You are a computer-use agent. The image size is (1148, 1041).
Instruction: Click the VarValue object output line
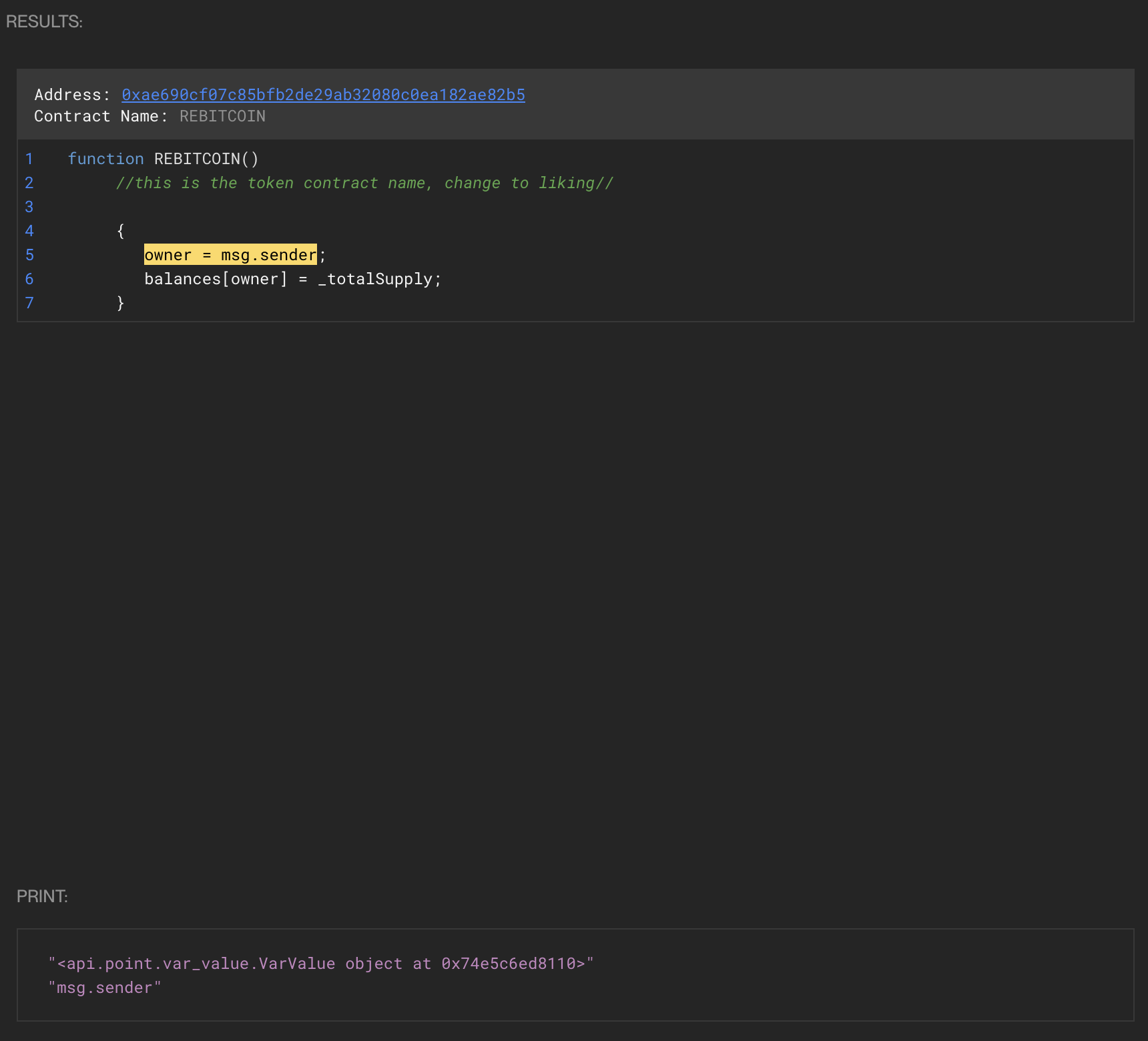320,964
